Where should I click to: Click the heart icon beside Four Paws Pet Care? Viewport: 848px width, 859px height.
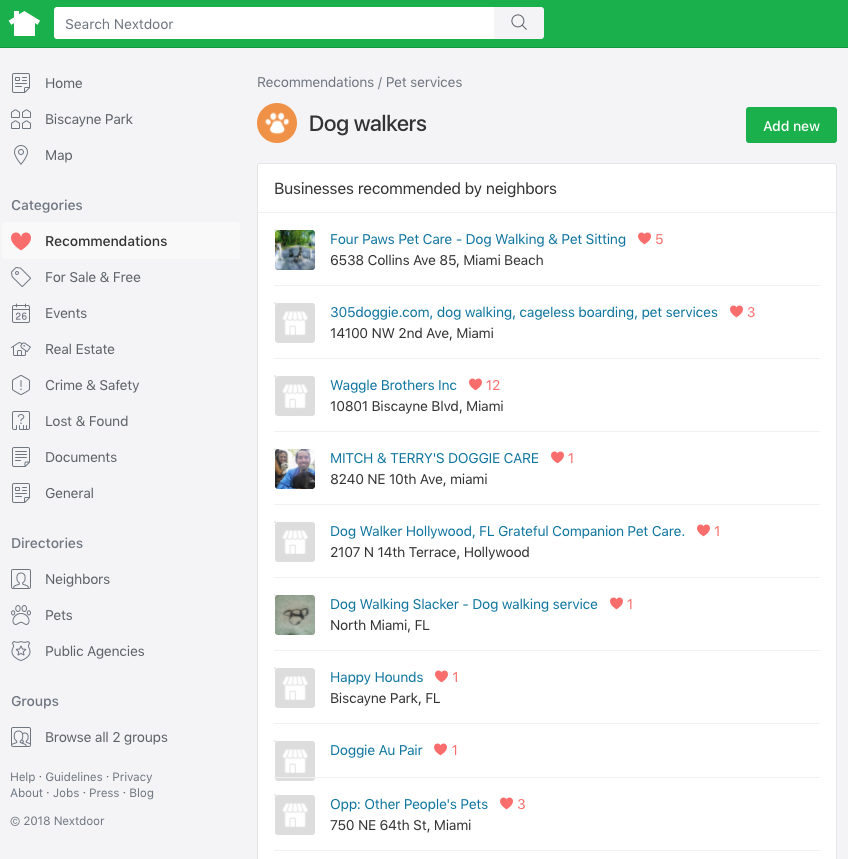644,239
